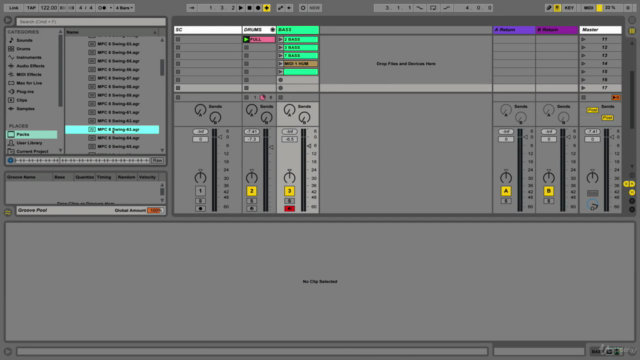Toggle the Loop switch

click(433, 8)
